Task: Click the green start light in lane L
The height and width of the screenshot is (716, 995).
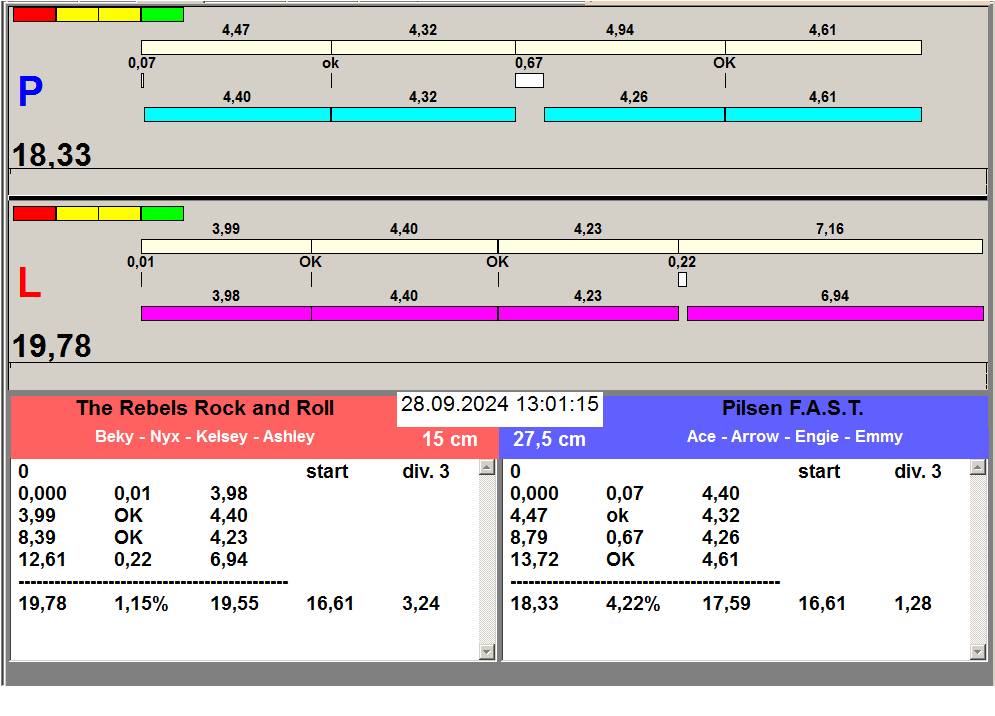Action: pyautogui.click(x=162, y=213)
